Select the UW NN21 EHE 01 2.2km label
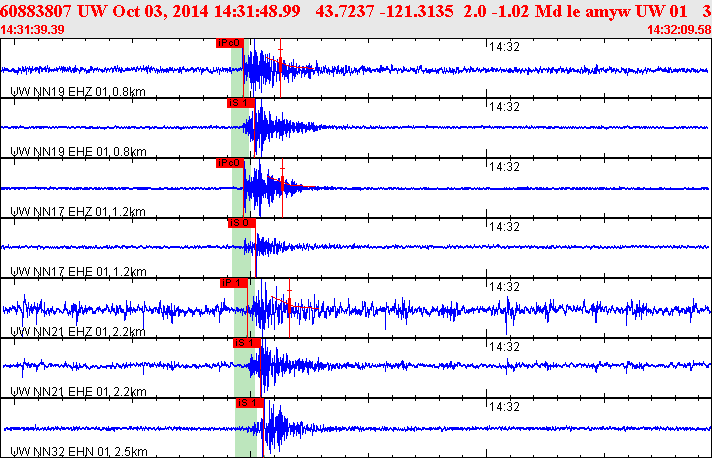The width and height of the screenshot is (712, 458). [78, 391]
